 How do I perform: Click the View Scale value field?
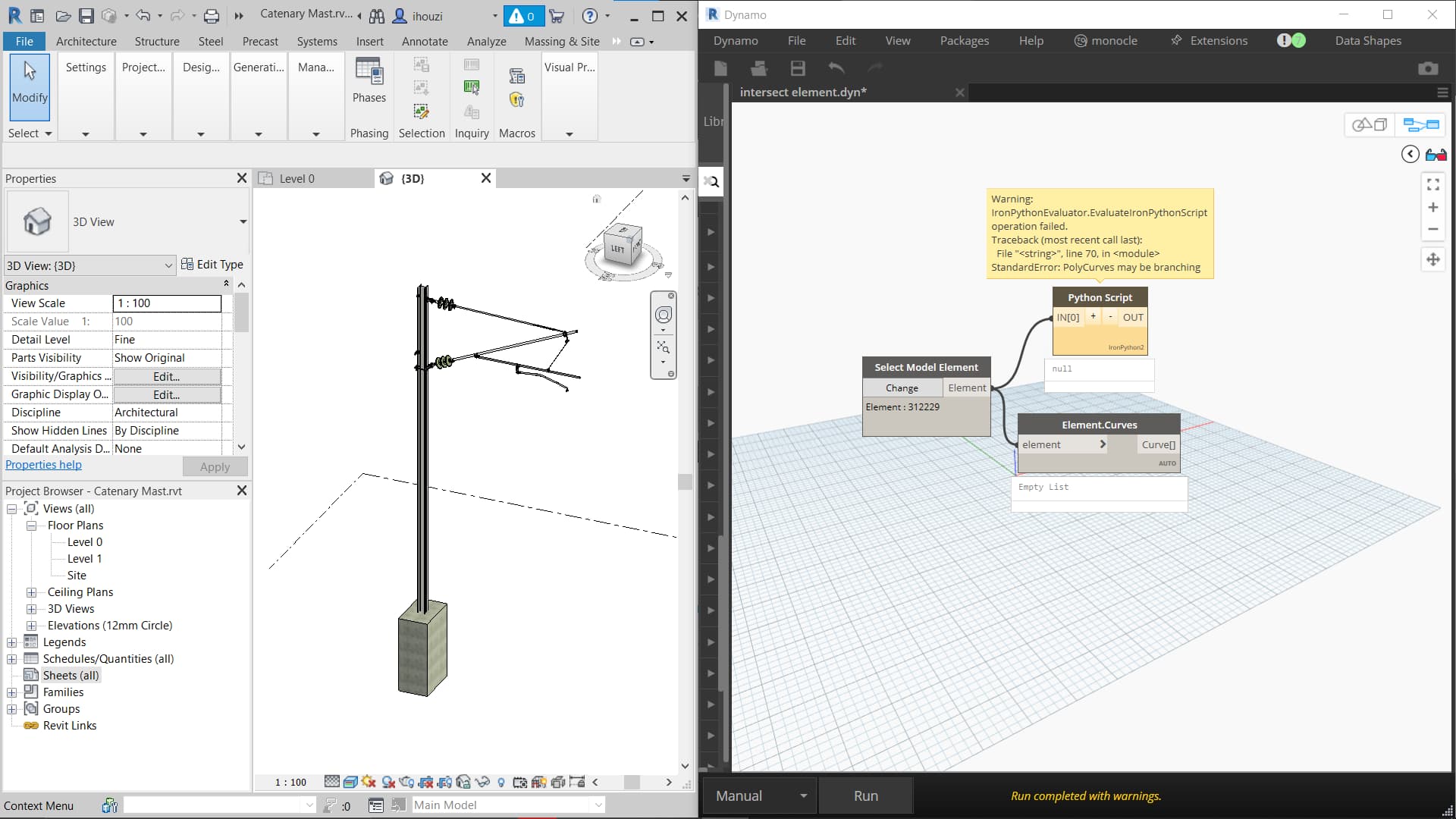[167, 303]
